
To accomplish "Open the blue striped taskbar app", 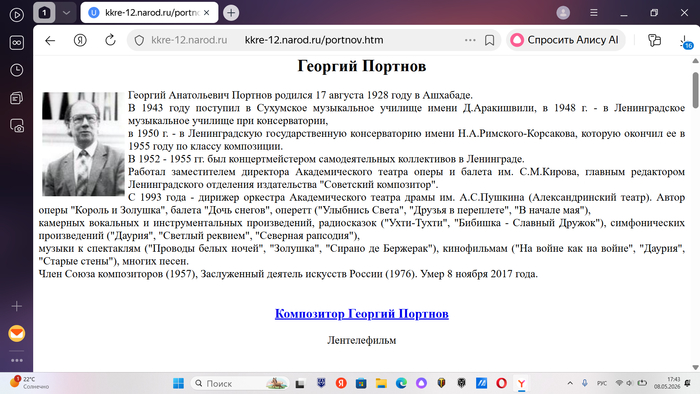I will [x=481, y=383].
